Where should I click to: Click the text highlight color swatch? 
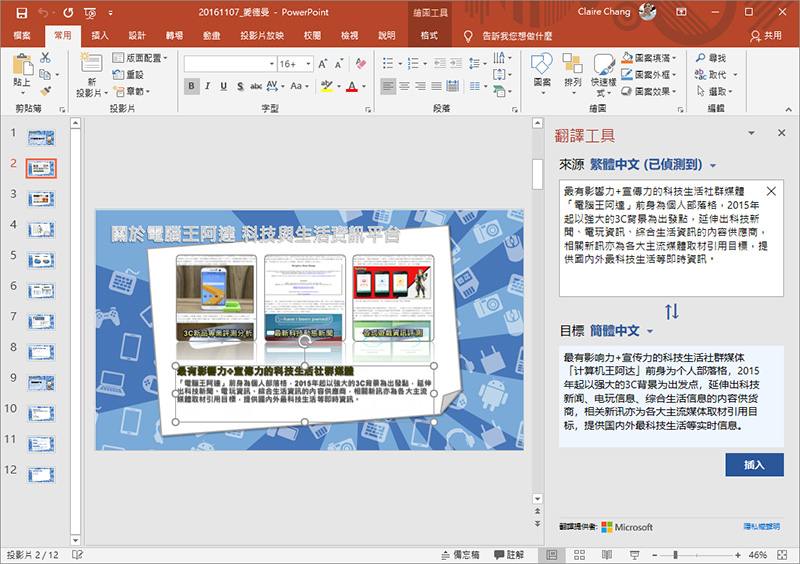click(327, 87)
